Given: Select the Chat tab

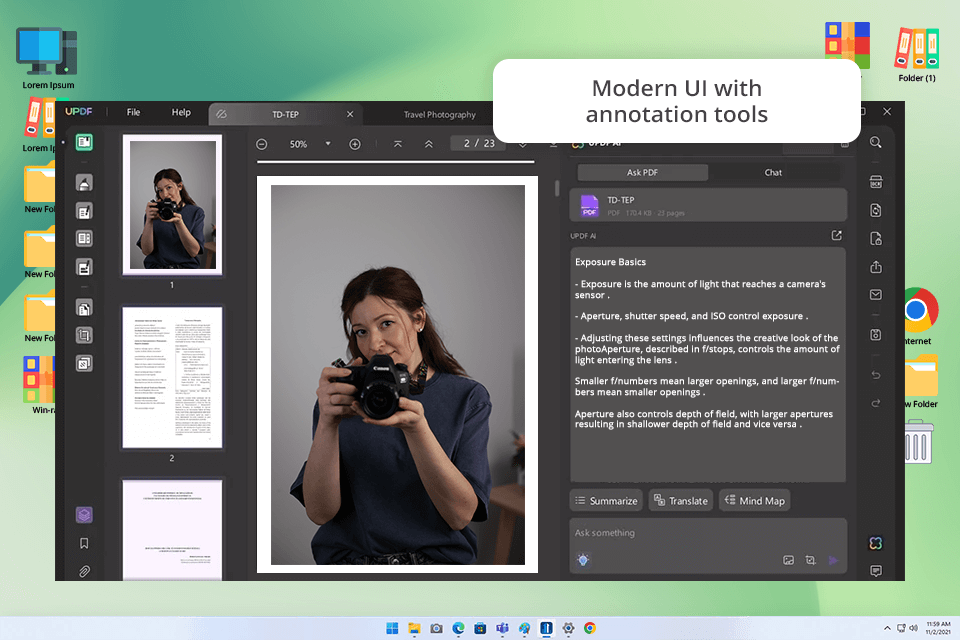Looking at the screenshot, I should tap(773, 173).
